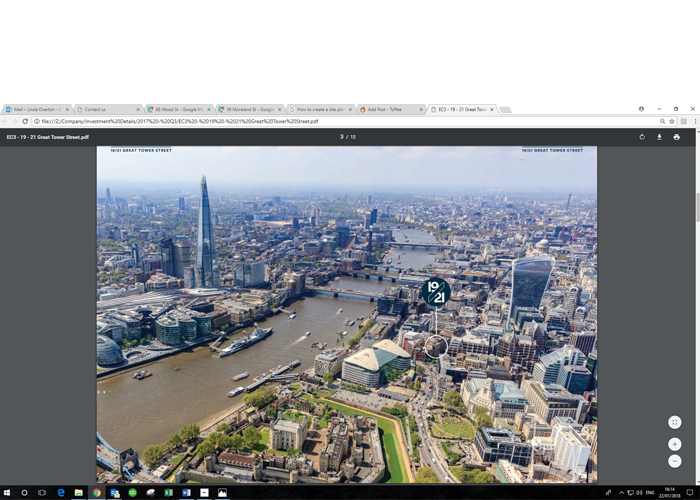Screen dimensions: 700x500
Task: Open Excel from the taskbar
Action: pyautogui.click(x=168, y=493)
